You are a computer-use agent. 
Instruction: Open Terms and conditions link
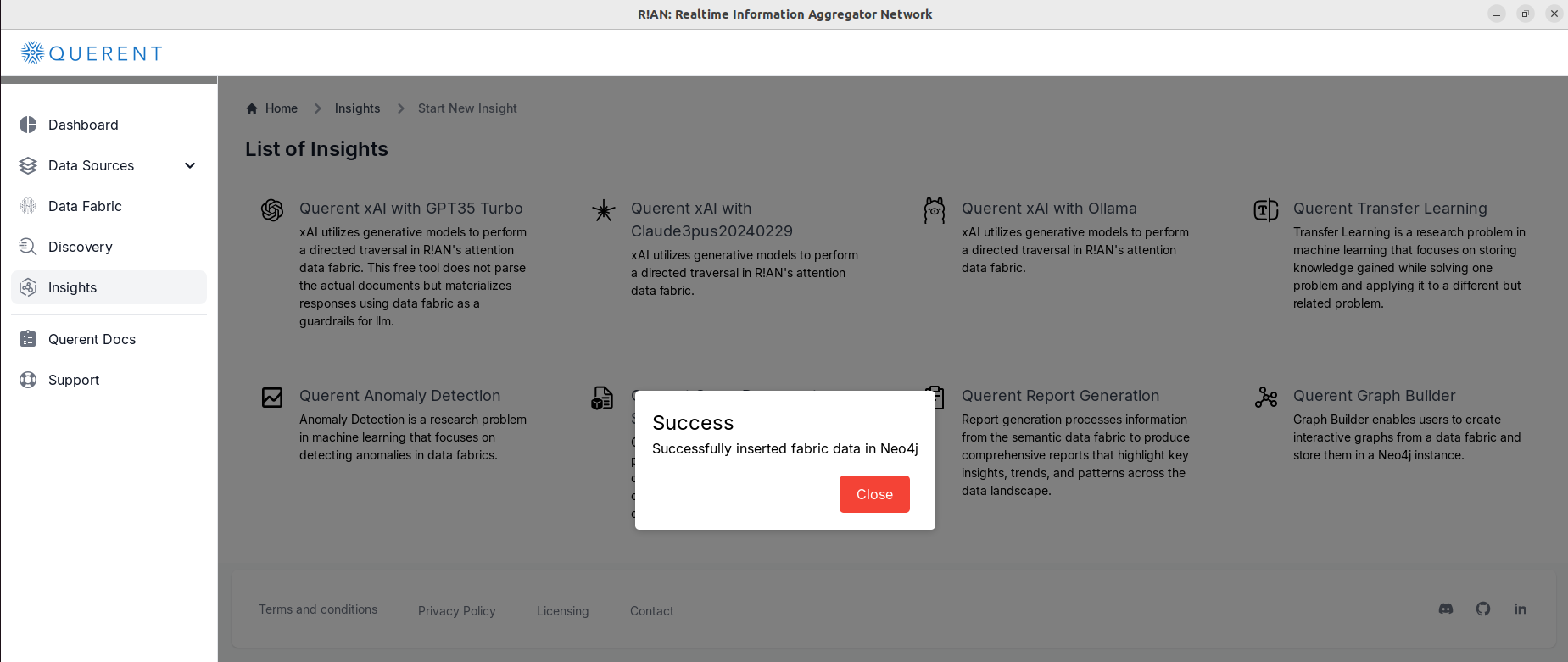coord(318,609)
